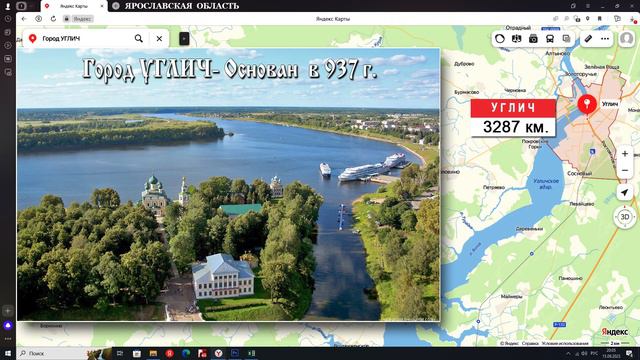Toggle the 3D map tilt control
This screenshot has width=640, height=360.
[625, 217]
